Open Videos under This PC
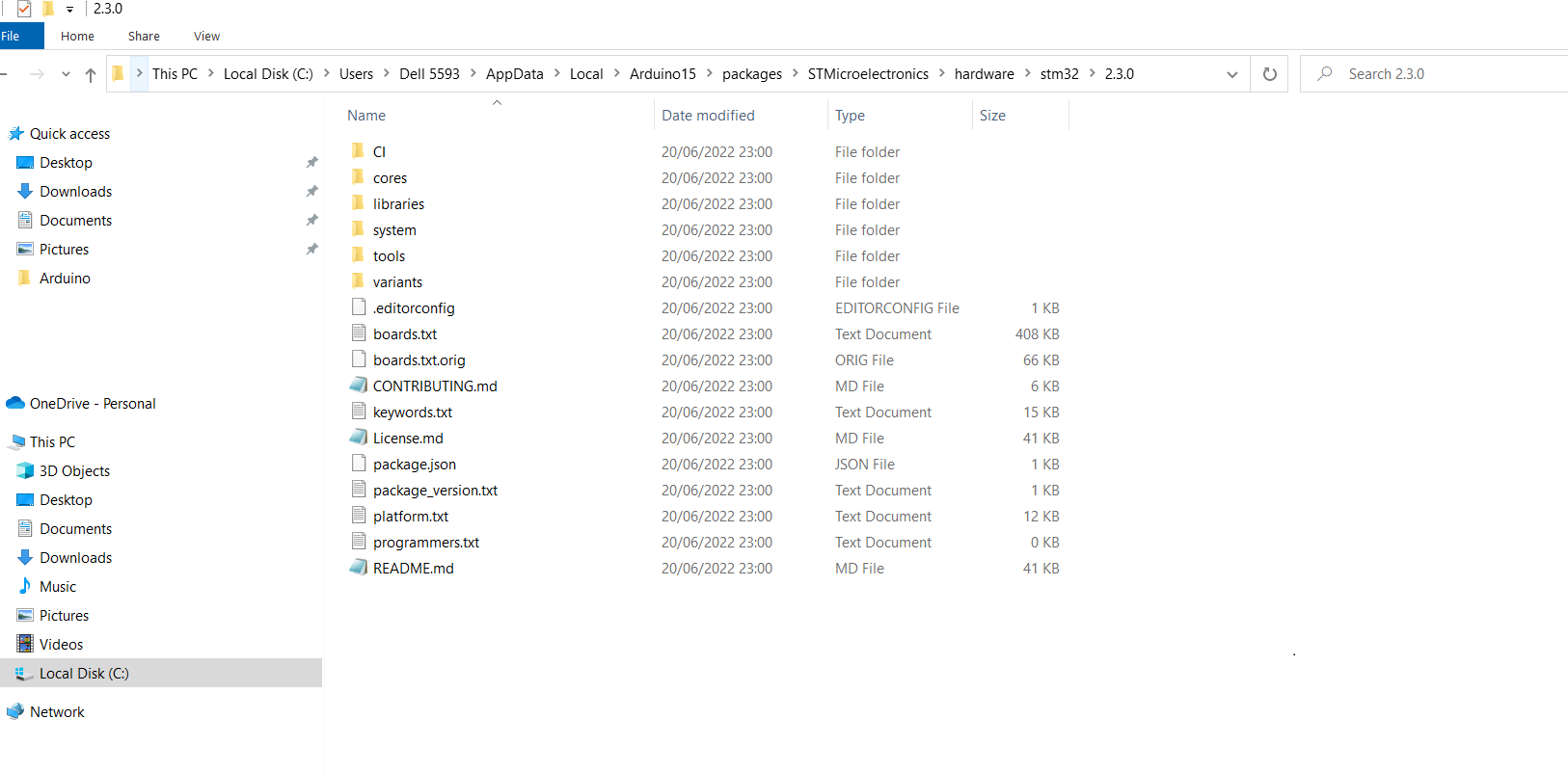This screenshot has width=1568, height=772. 61,645
